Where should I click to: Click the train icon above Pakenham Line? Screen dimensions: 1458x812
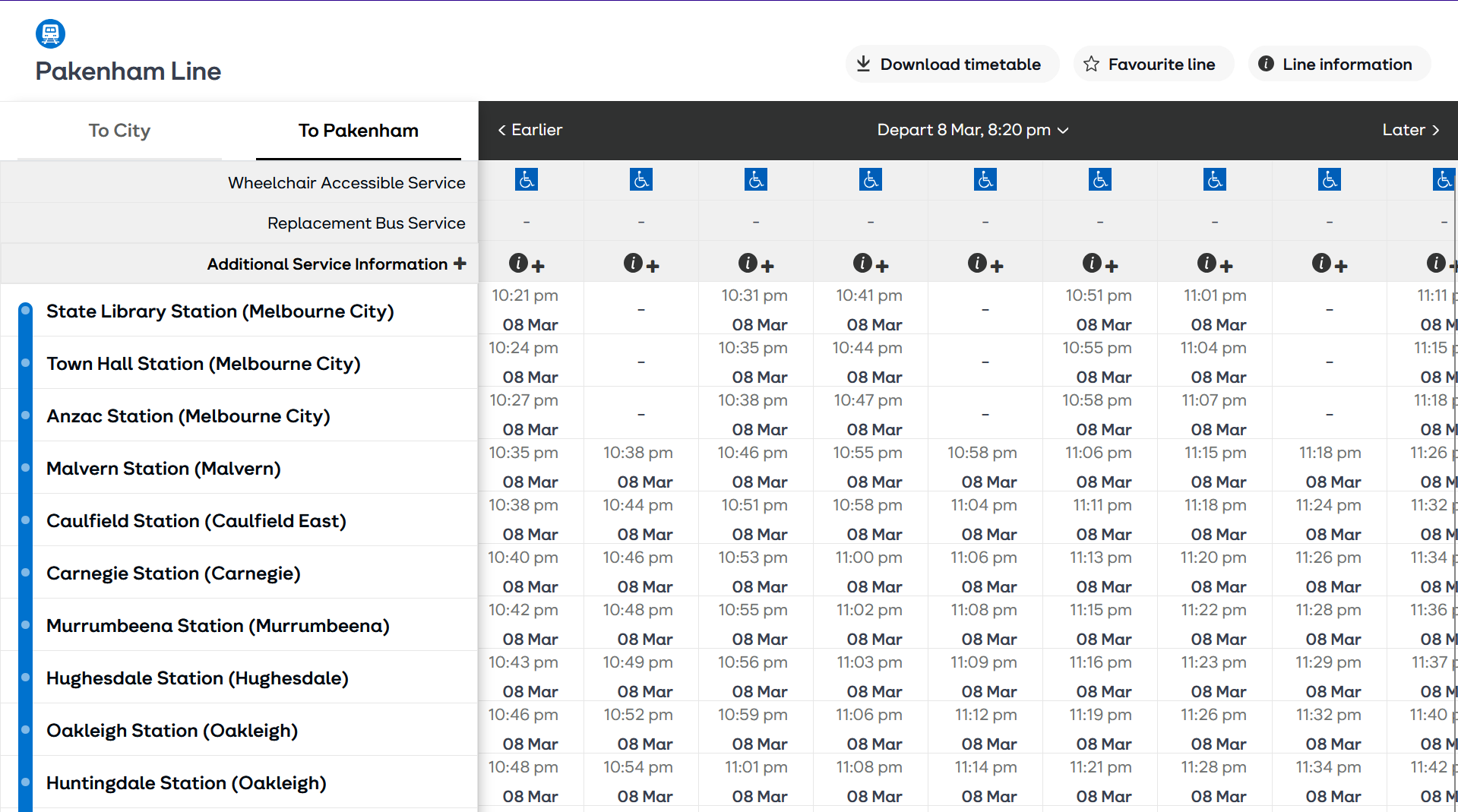coord(51,33)
